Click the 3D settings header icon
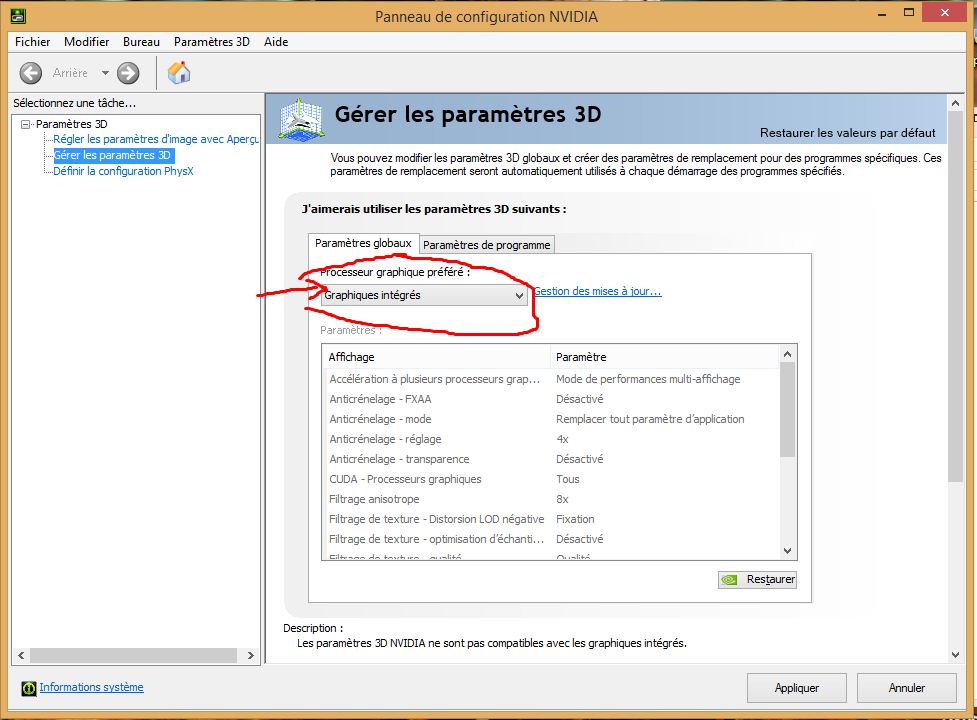Screen dimensions: 977x720 (301, 119)
